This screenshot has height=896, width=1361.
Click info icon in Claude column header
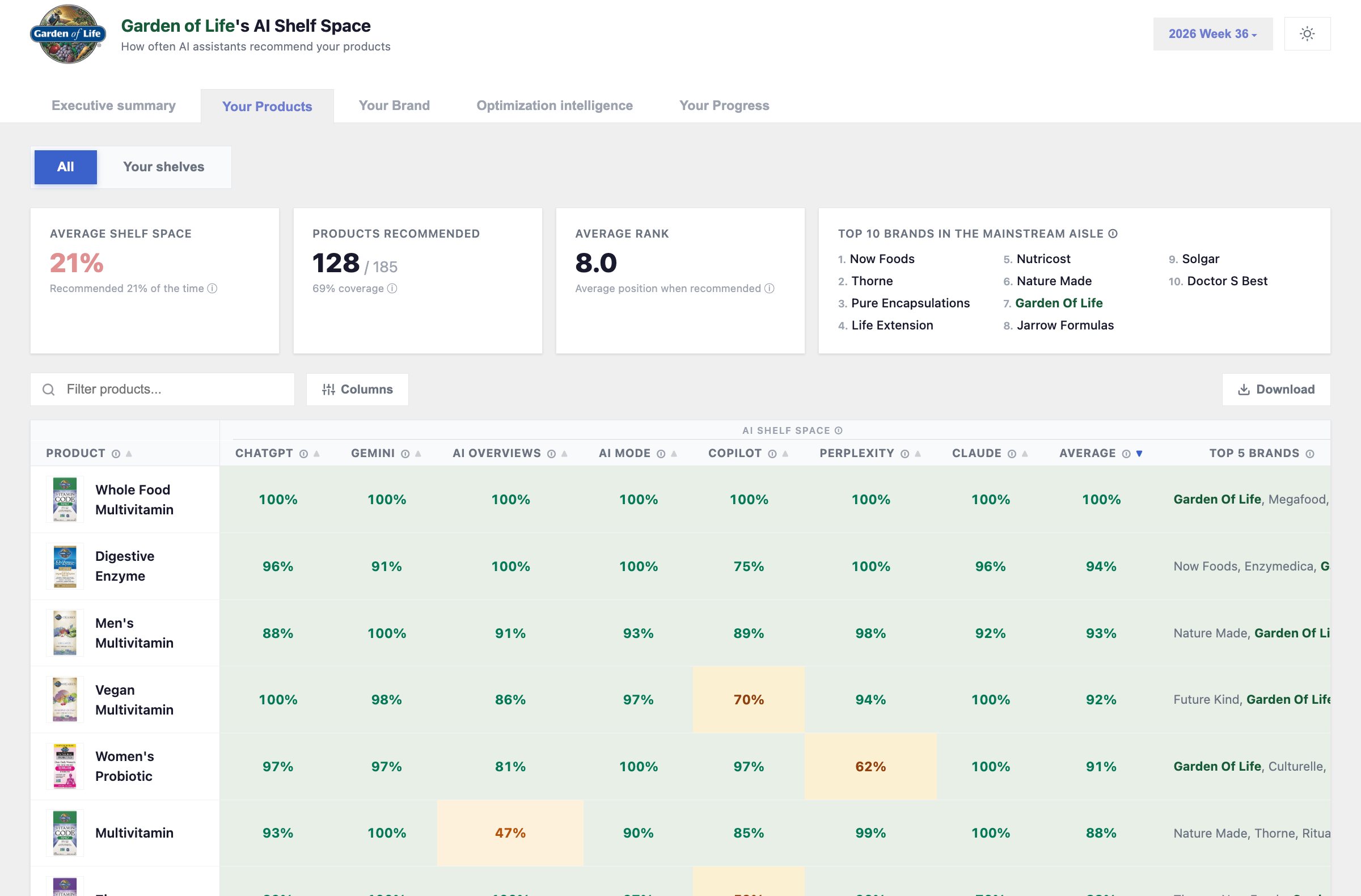(1012, 454)
